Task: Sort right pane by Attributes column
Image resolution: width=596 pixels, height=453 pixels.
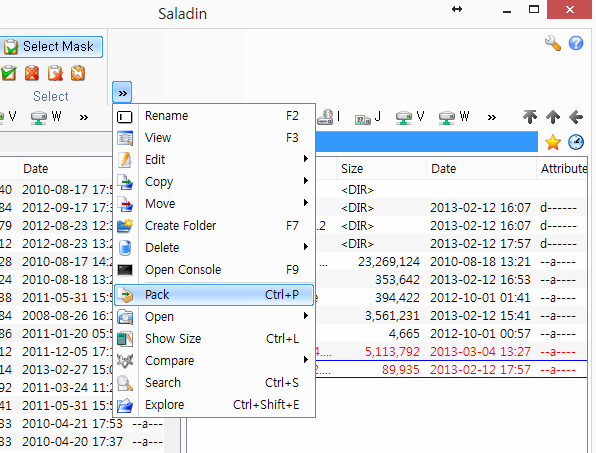Action: (x=562, y=168)
